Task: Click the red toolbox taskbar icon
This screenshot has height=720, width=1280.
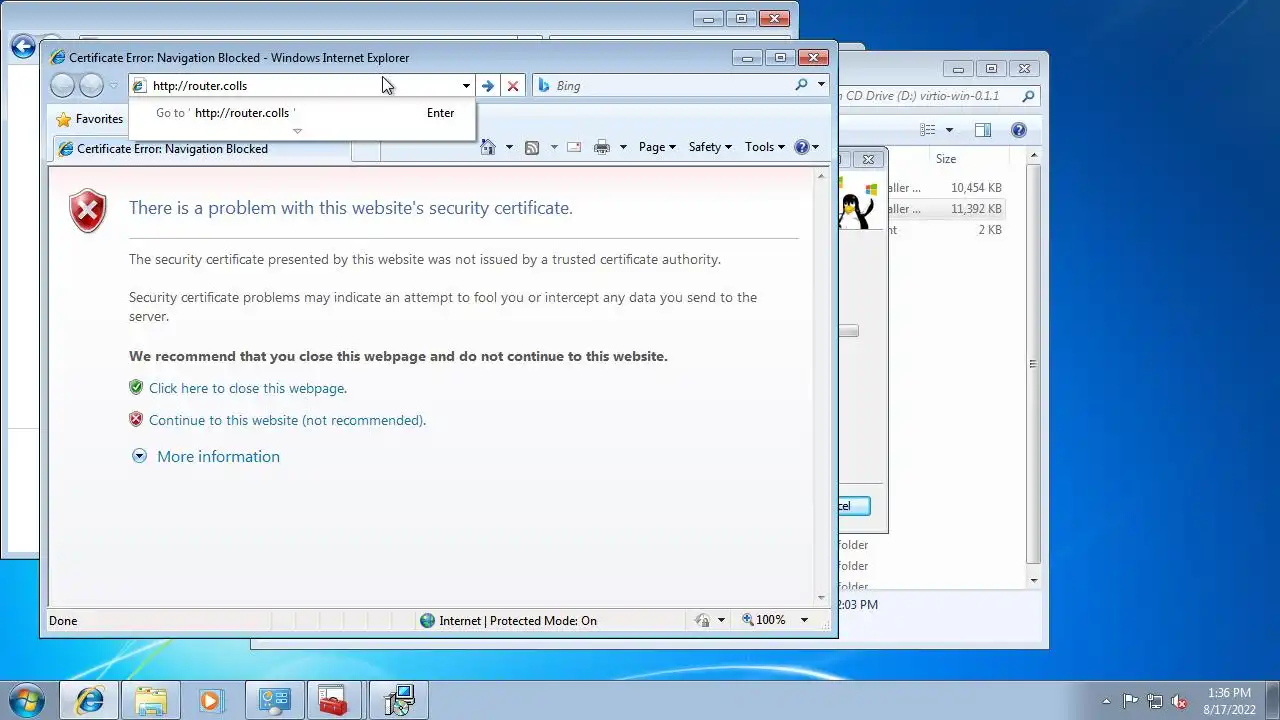Action: (333, 701)
